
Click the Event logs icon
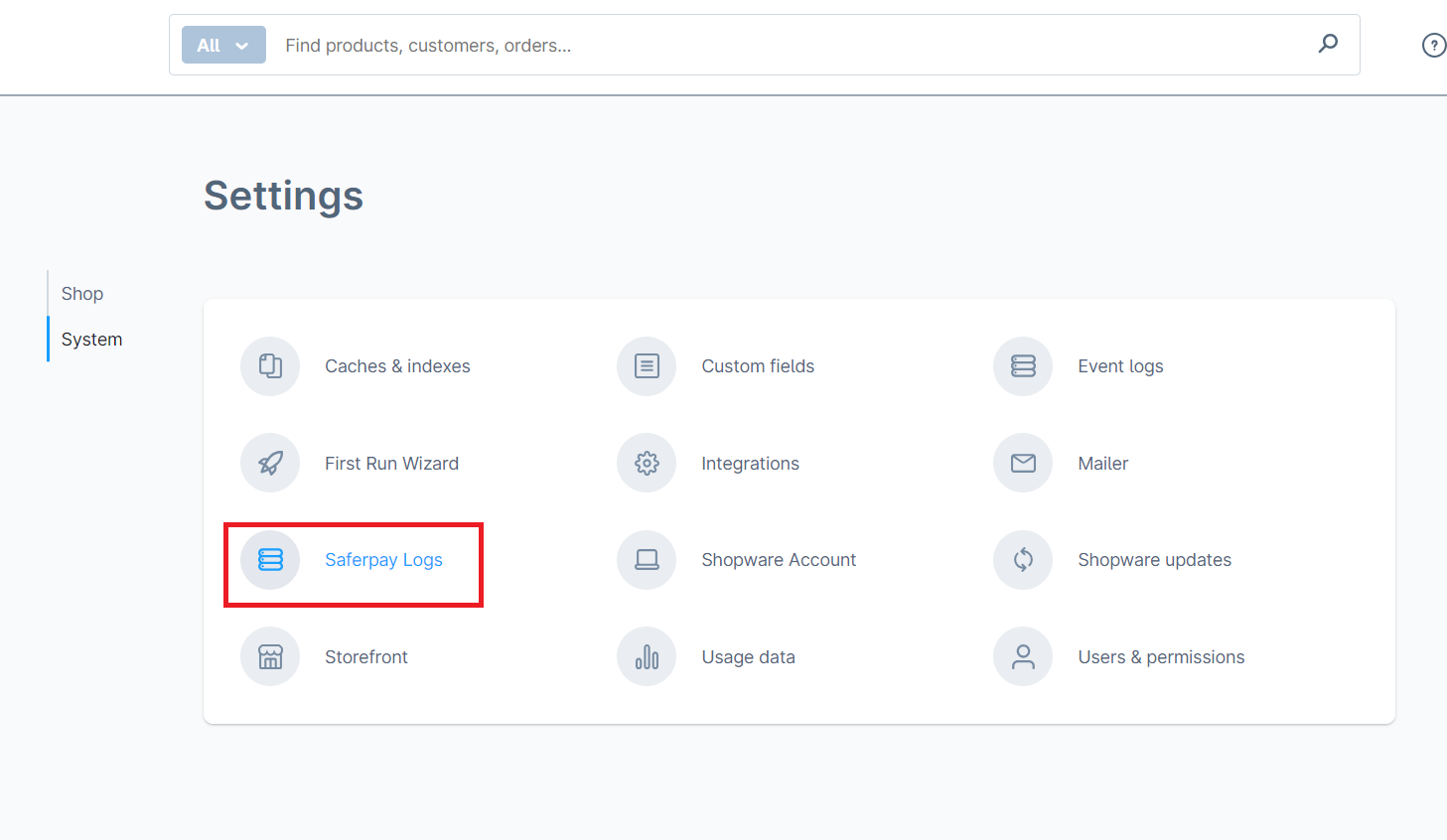tap(1023, 366)
